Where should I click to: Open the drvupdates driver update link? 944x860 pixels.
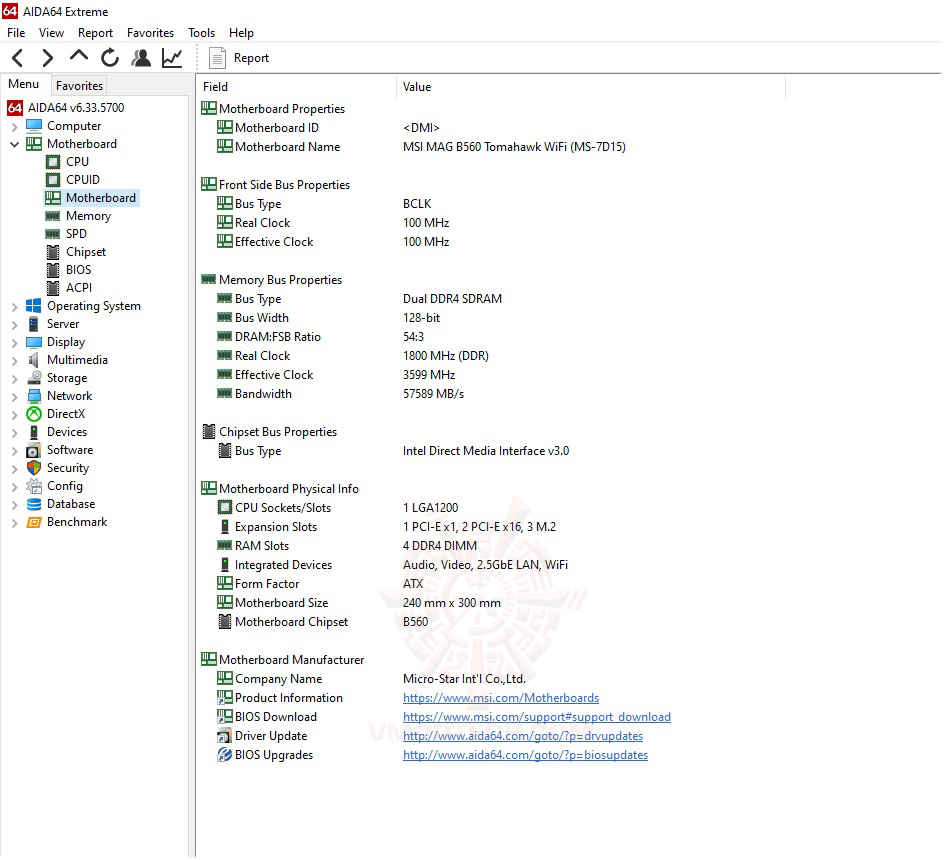[x=523, y=737]
